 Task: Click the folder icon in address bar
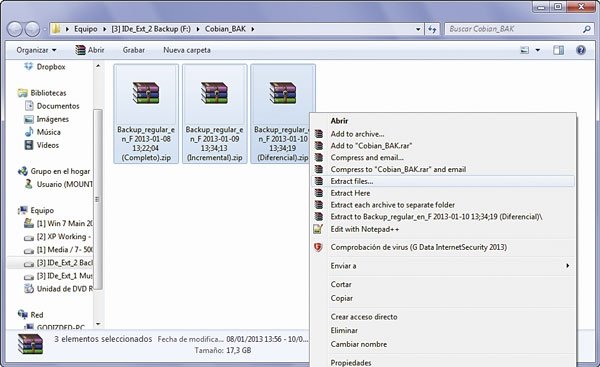56,29
